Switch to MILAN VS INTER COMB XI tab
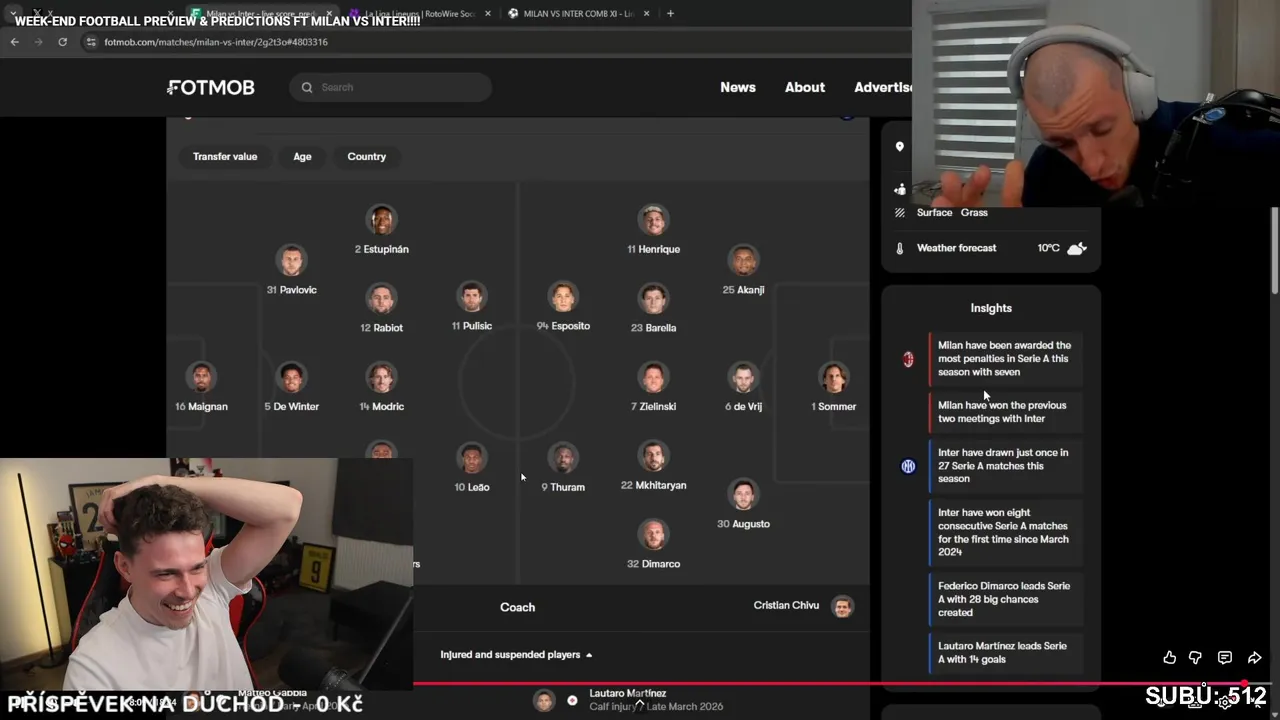 tap(578, 13)
